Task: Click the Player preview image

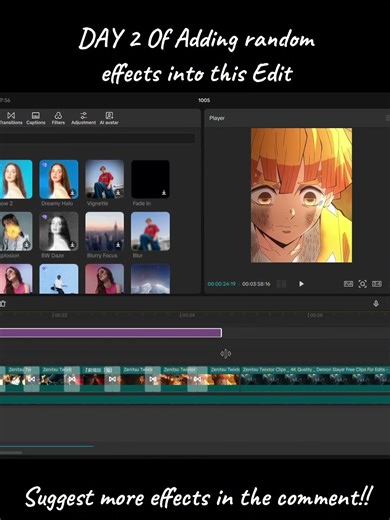Action: tap(301, 195)
